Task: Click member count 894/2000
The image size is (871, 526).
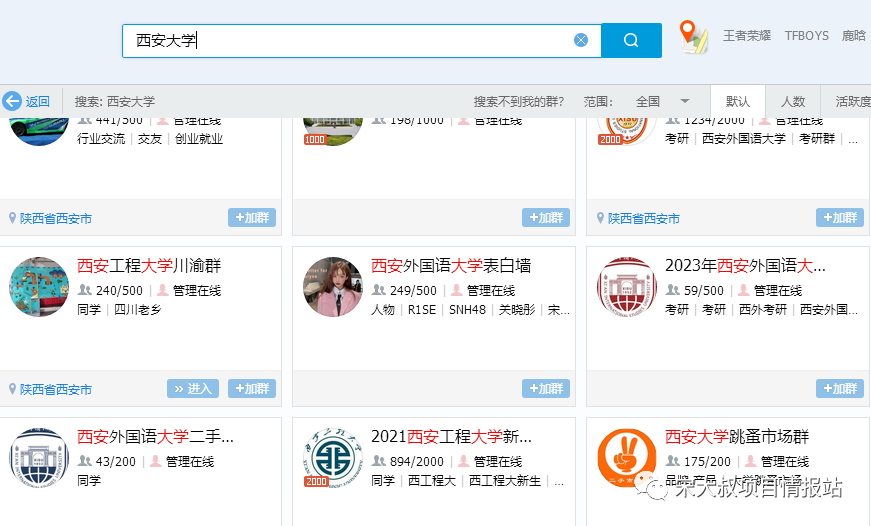Action: coord(416,462)
